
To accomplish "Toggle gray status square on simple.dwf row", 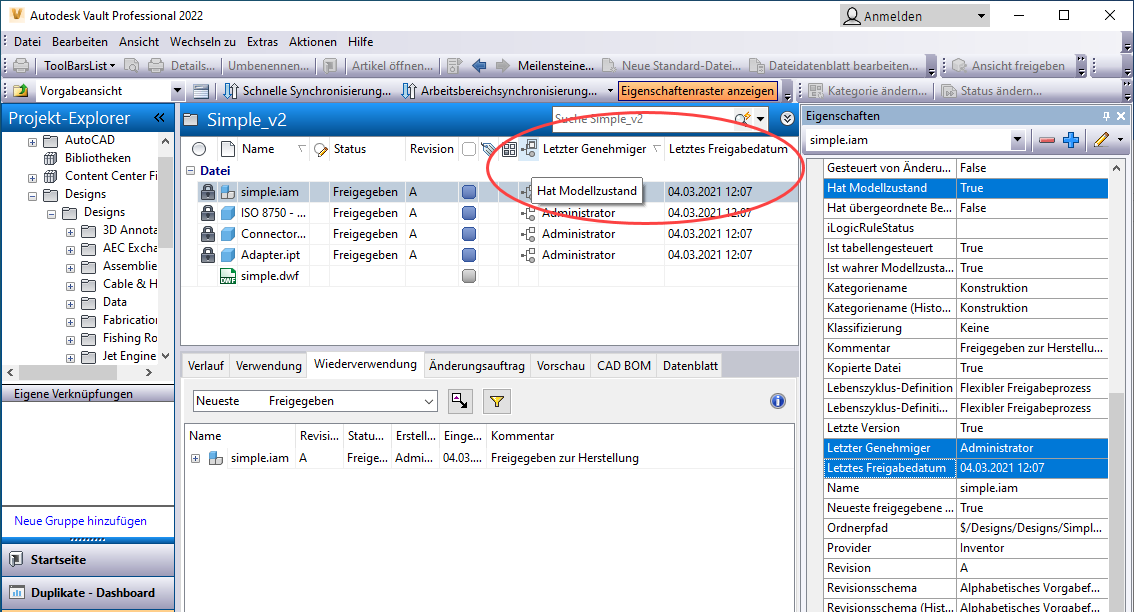I will (469, 276).
